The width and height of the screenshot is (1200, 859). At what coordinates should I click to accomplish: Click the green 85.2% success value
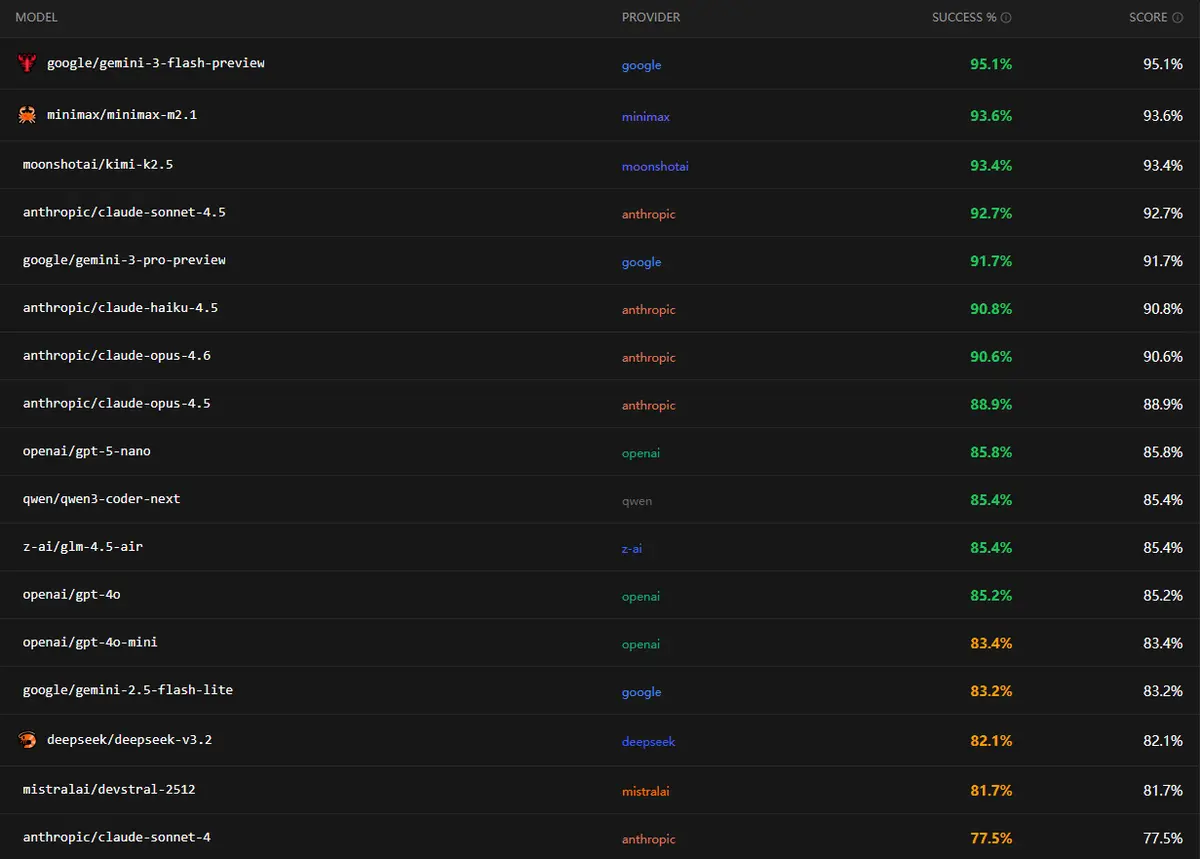[x=991, y=596]
